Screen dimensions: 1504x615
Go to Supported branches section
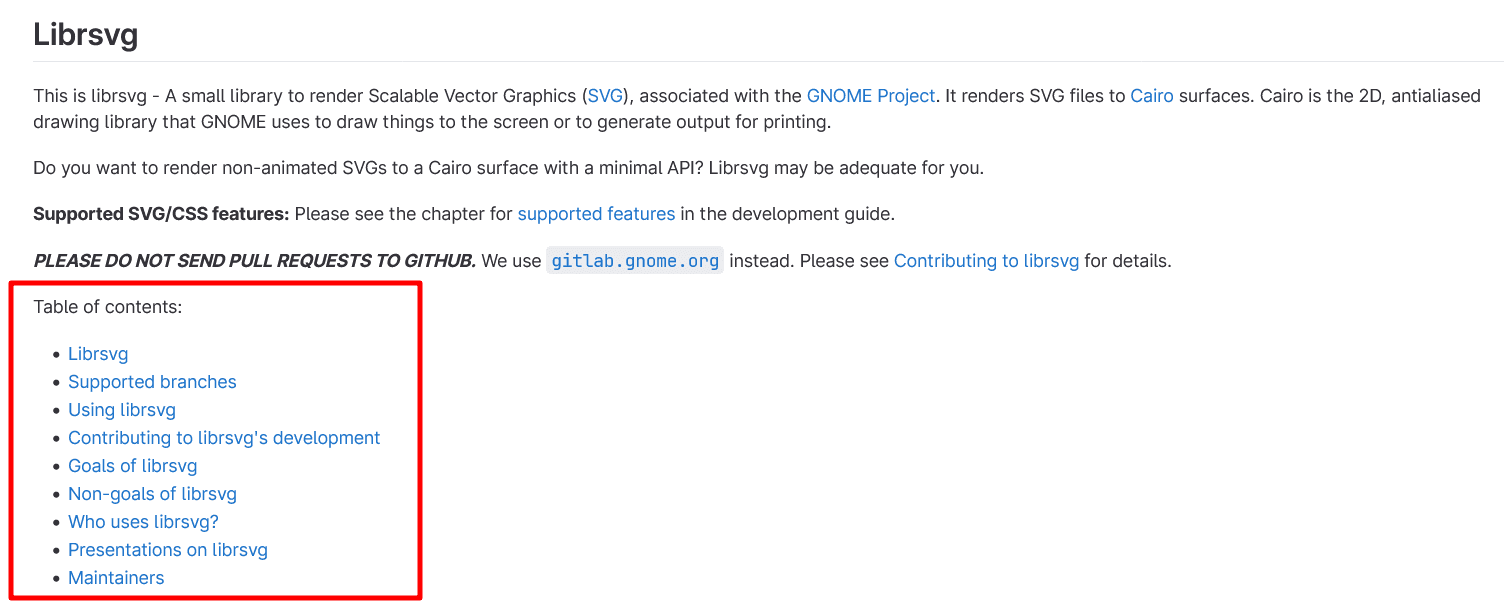click(x=152, y=382)
